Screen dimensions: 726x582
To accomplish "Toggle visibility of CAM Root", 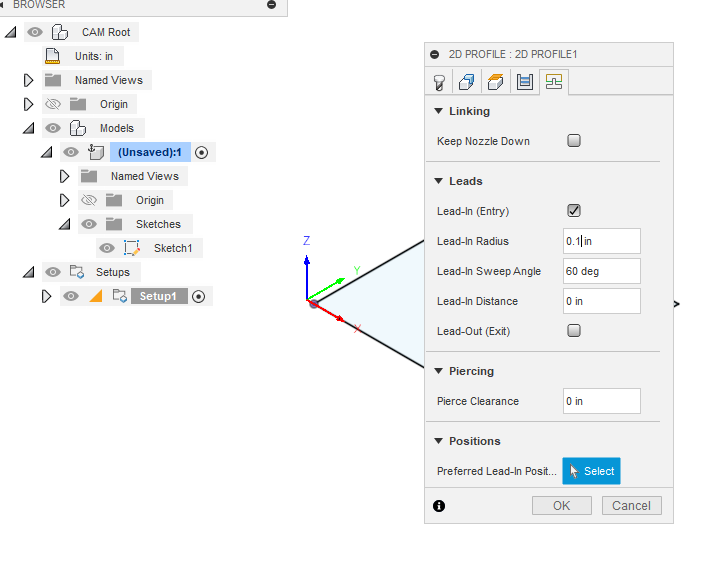I will click(x=35, y=32).
